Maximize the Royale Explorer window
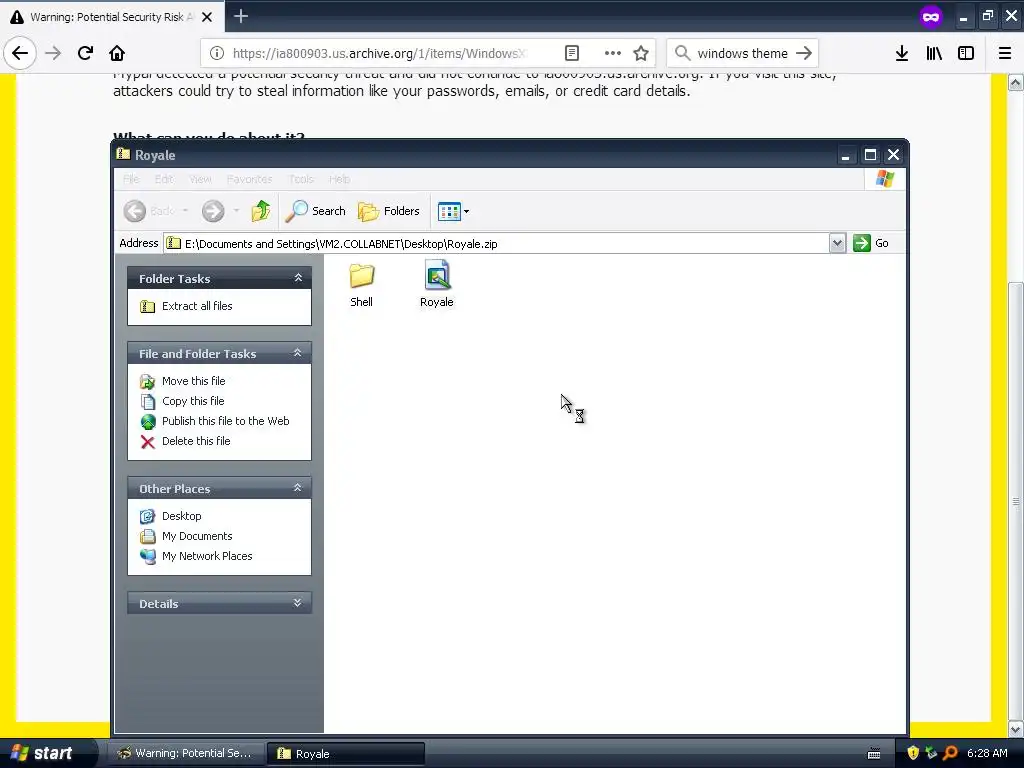Image resolution: width=1024 pixels, height=768 pixels. (x=870, y=155)
